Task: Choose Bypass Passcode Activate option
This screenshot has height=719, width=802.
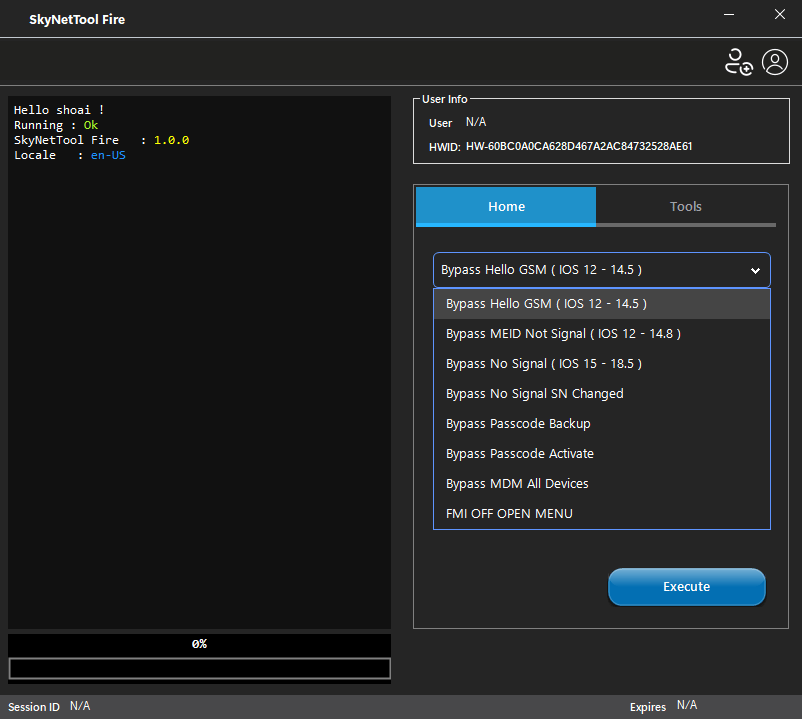Action: (x=520, y=453)
